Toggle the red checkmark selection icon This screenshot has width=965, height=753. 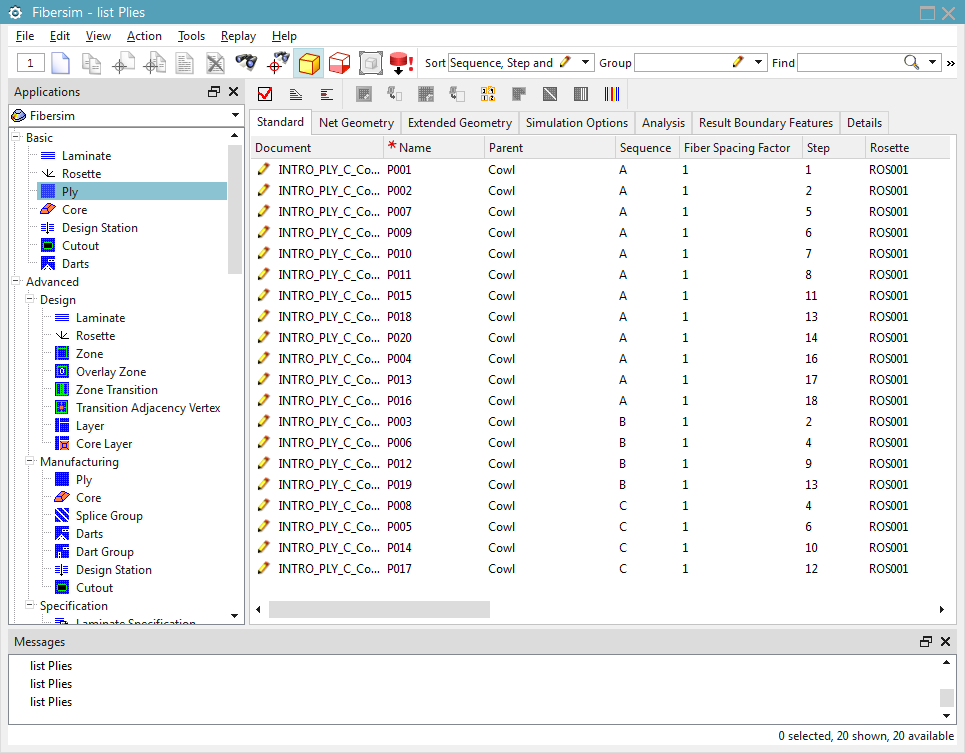tap(265, 94)
